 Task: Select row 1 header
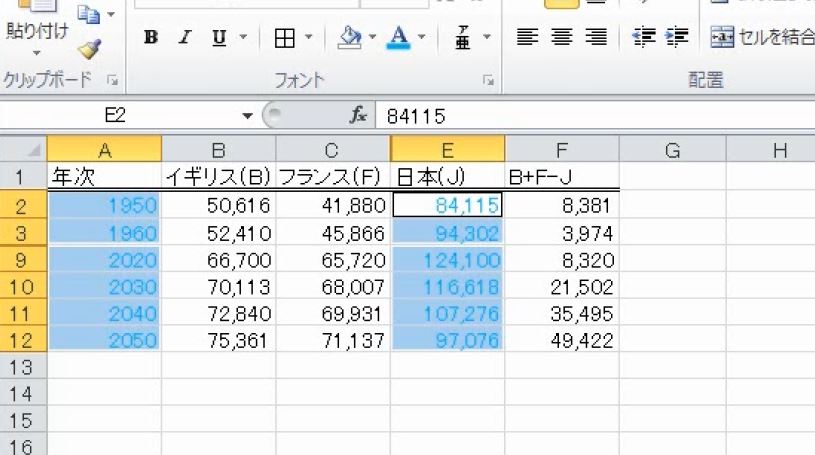pos(23,177)
